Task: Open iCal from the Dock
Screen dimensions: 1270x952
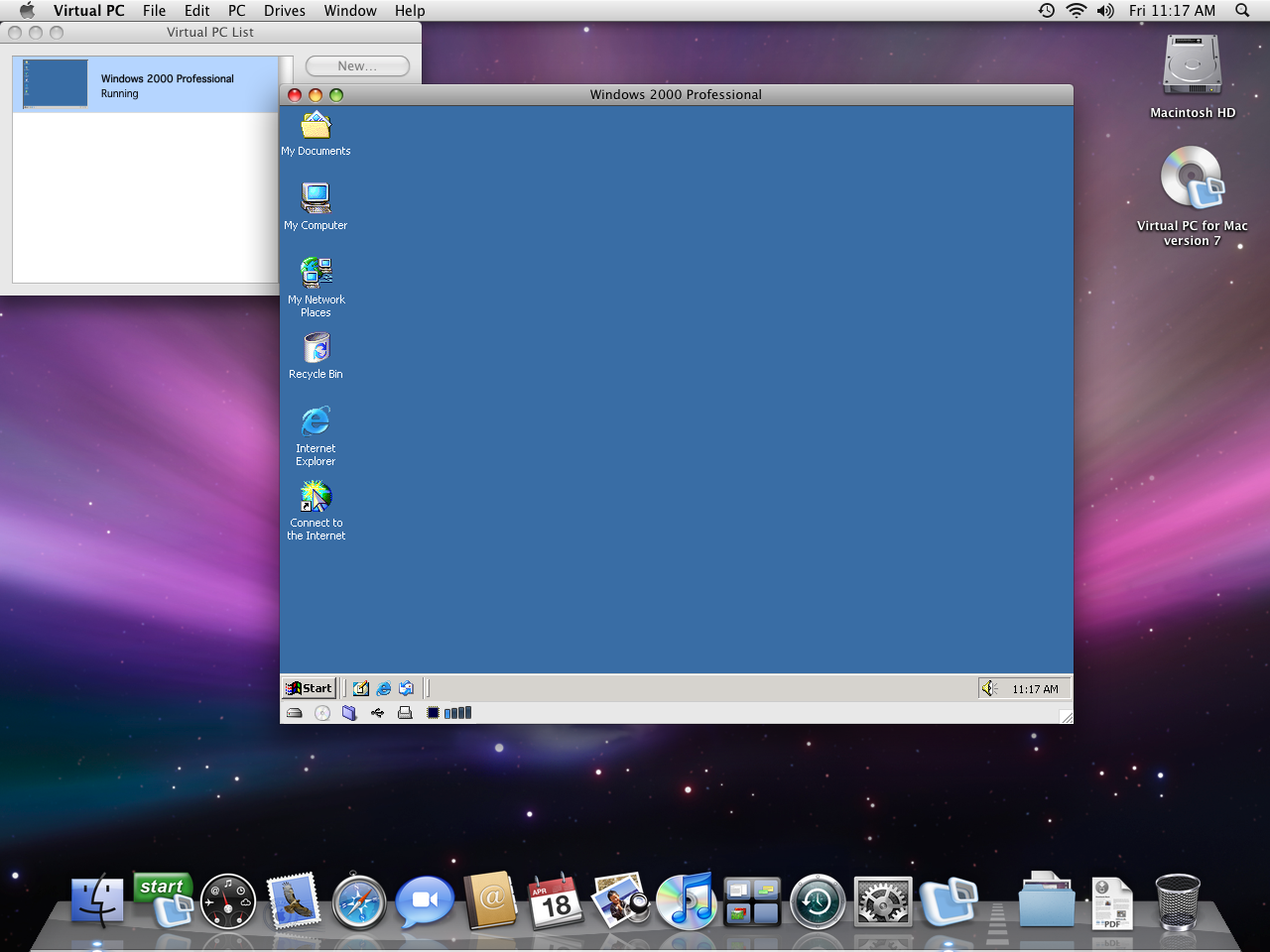Action: 555,901
